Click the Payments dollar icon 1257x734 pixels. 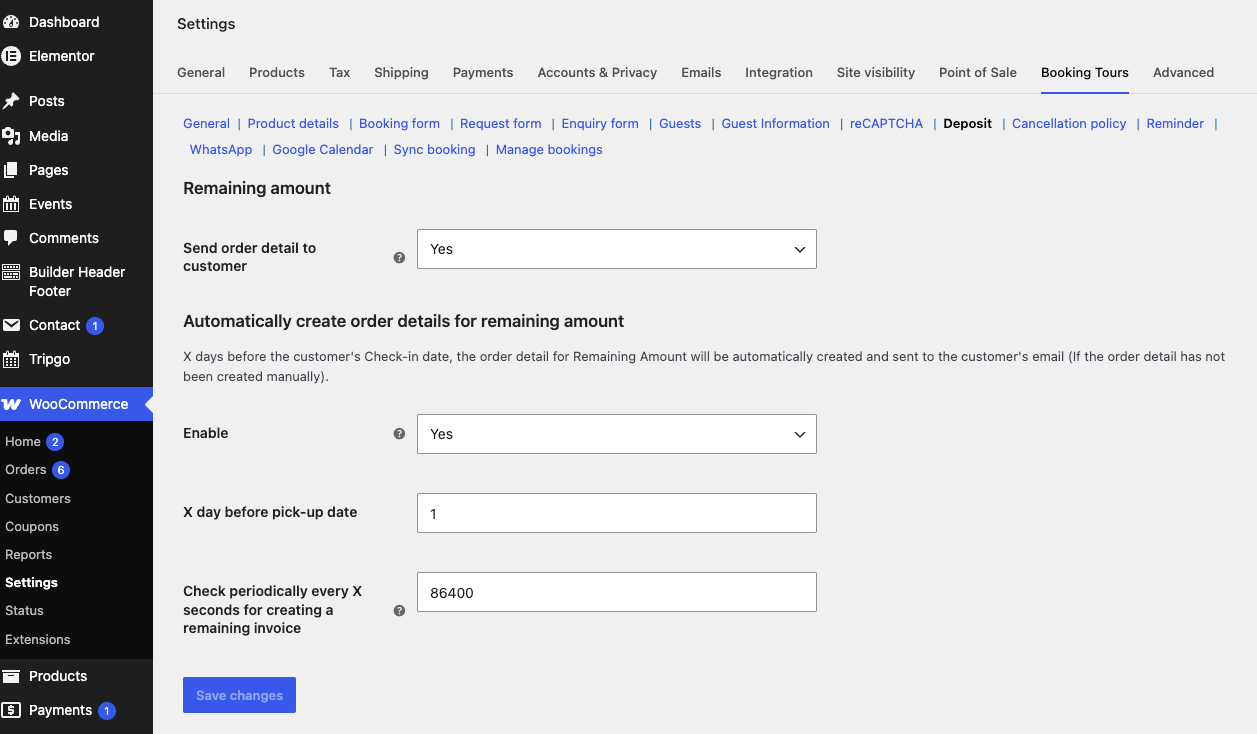pyautogui.click(x=12, y=710)
